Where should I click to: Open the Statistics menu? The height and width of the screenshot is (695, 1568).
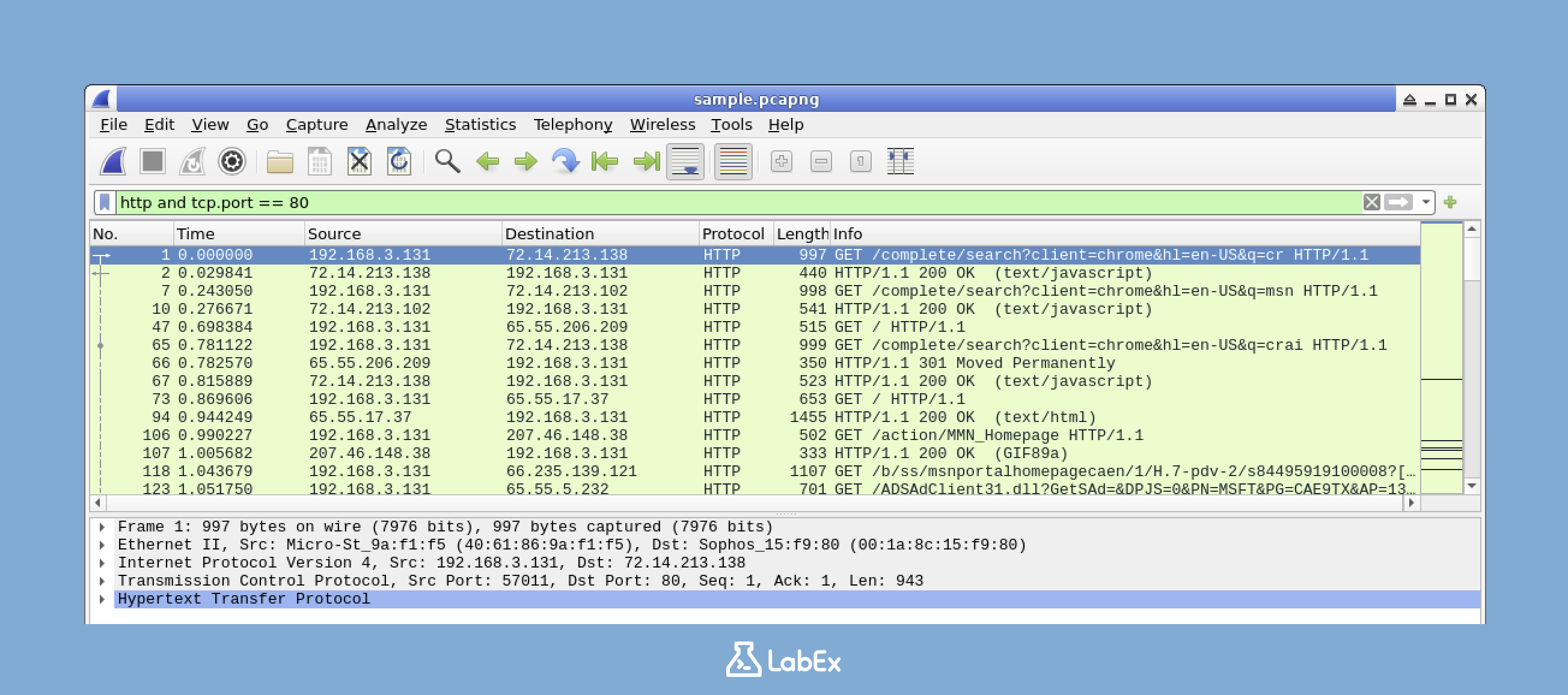(x=480, y=124)
